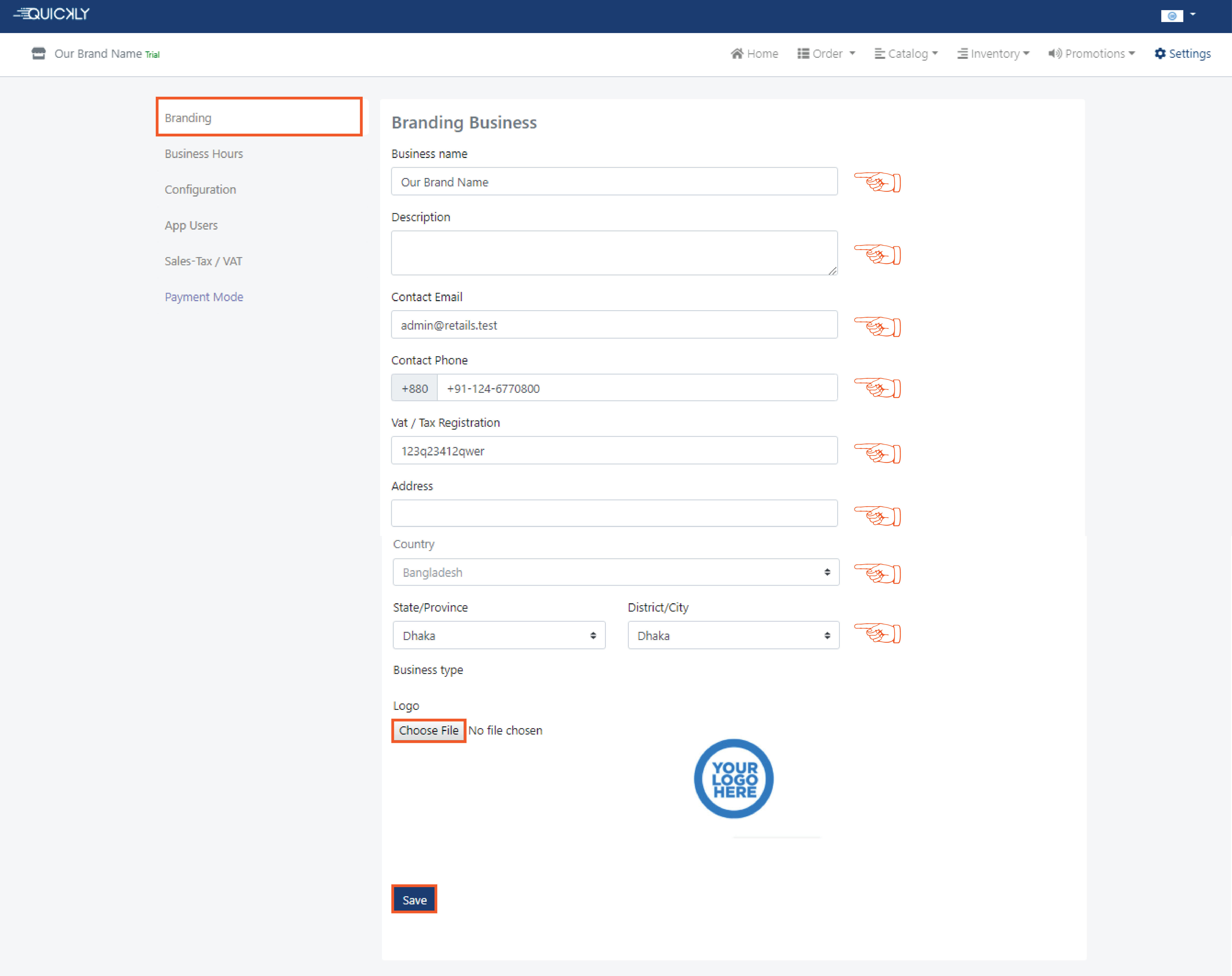Click the store icon beside Our Brand Name
1232x976 pixels.
tap(38, 54)
